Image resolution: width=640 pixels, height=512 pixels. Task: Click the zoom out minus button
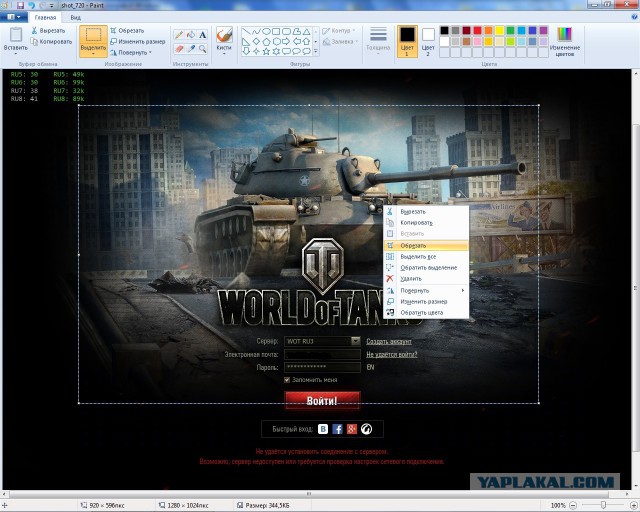(573, 505)
